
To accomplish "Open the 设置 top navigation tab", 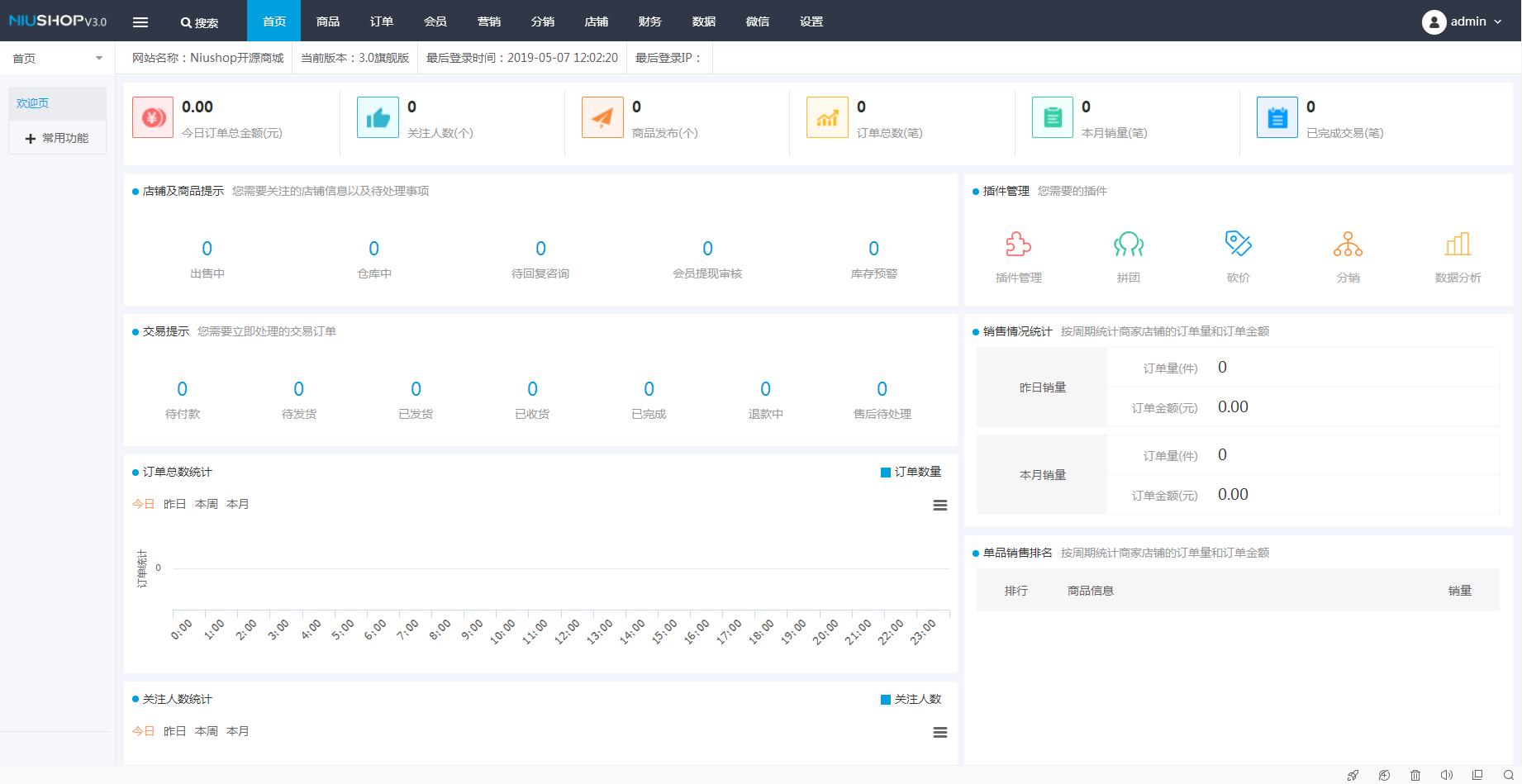I will (811, 21).
